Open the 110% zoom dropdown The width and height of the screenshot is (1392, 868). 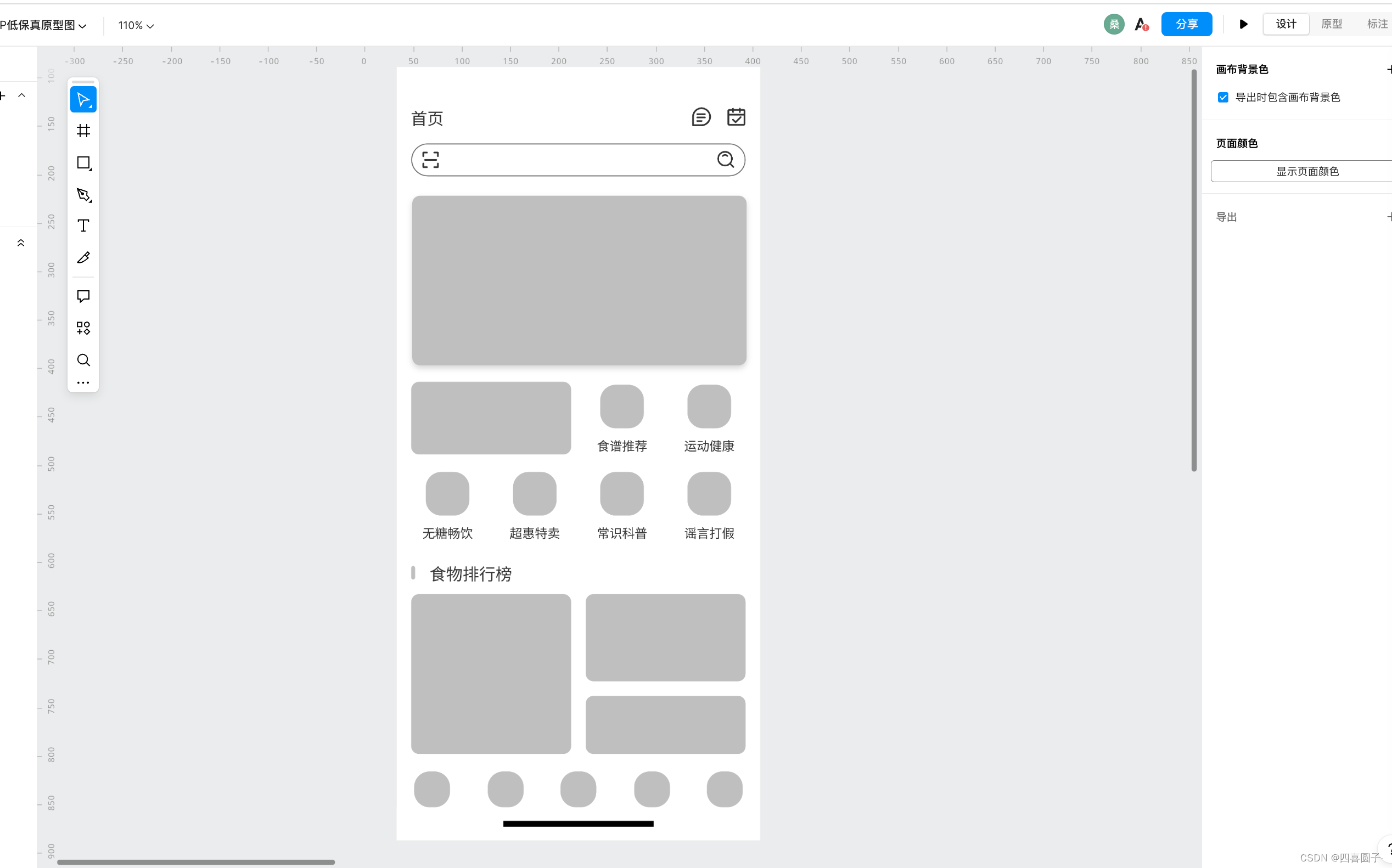pos(136,26)
